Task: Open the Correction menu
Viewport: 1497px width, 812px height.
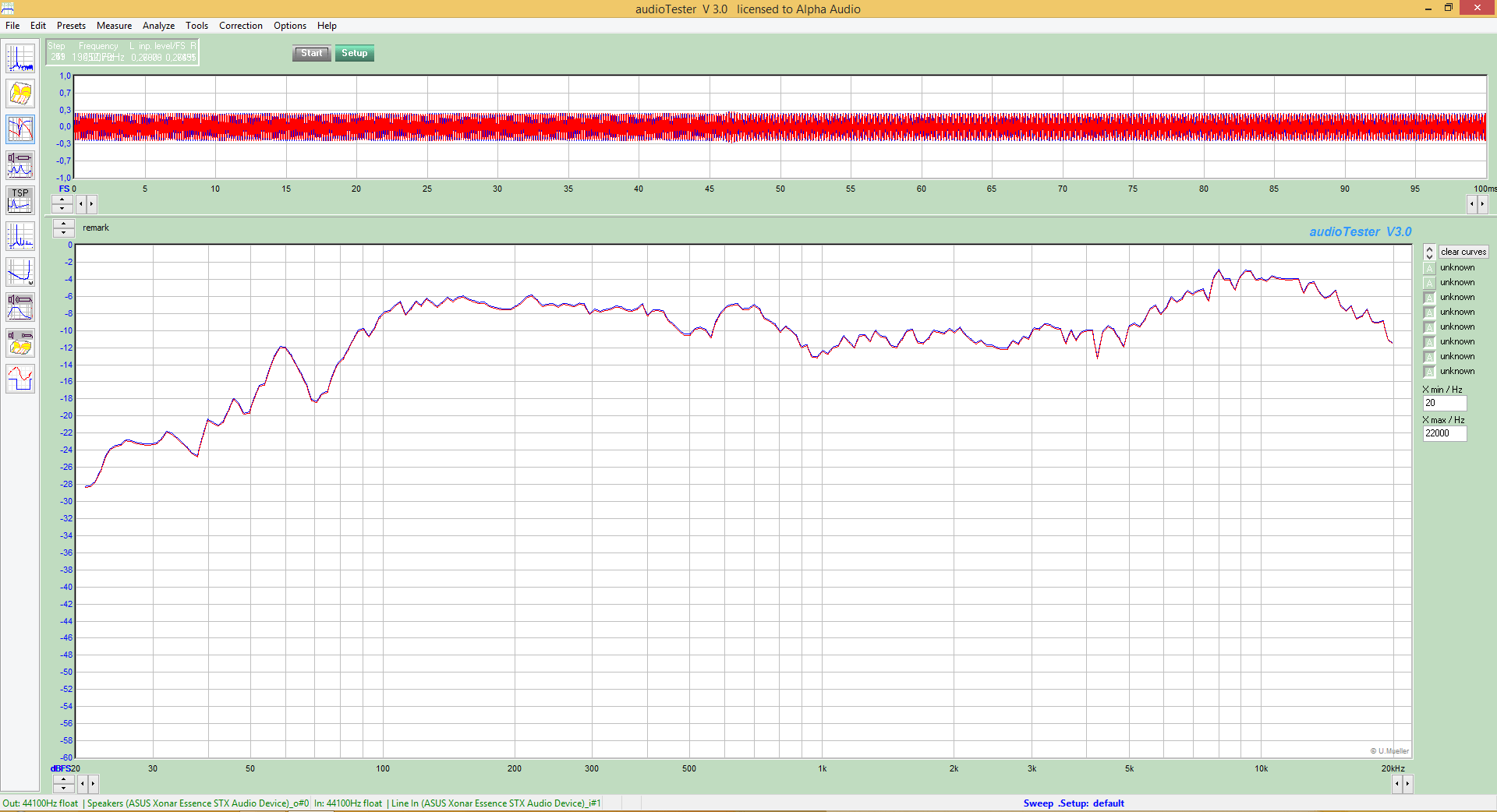Action: click(x=241, y=26)
